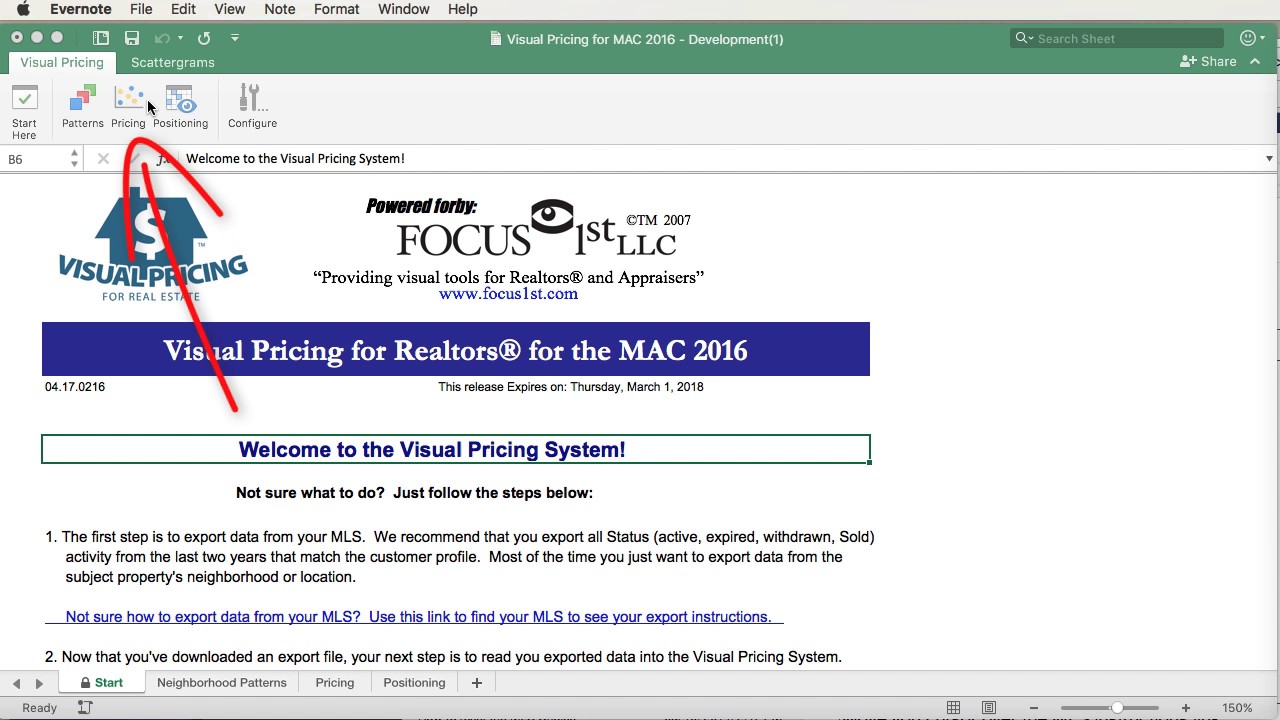Viewport: 1280px width, 720px height.
Task: Switch to Normal view icon
Action: [954, 708]
